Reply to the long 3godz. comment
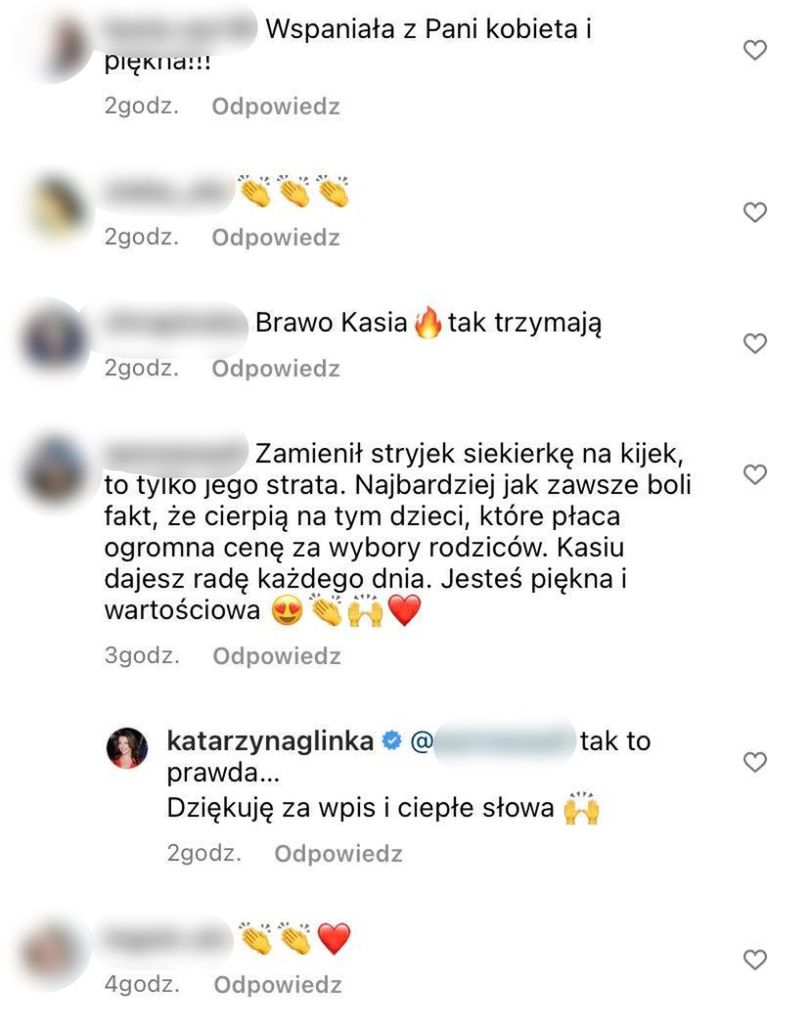 [277, 656]
